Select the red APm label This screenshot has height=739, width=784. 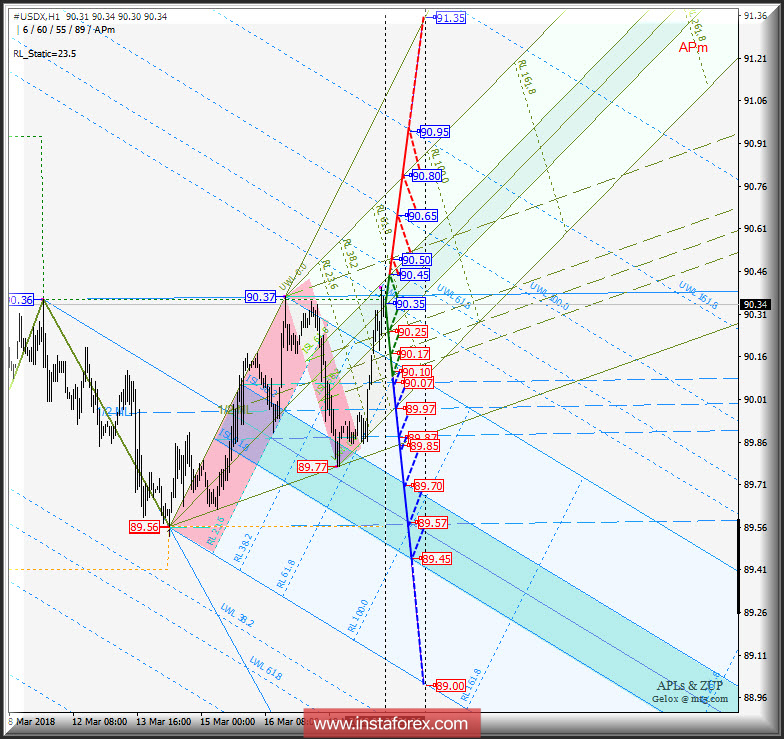[693, 48]
